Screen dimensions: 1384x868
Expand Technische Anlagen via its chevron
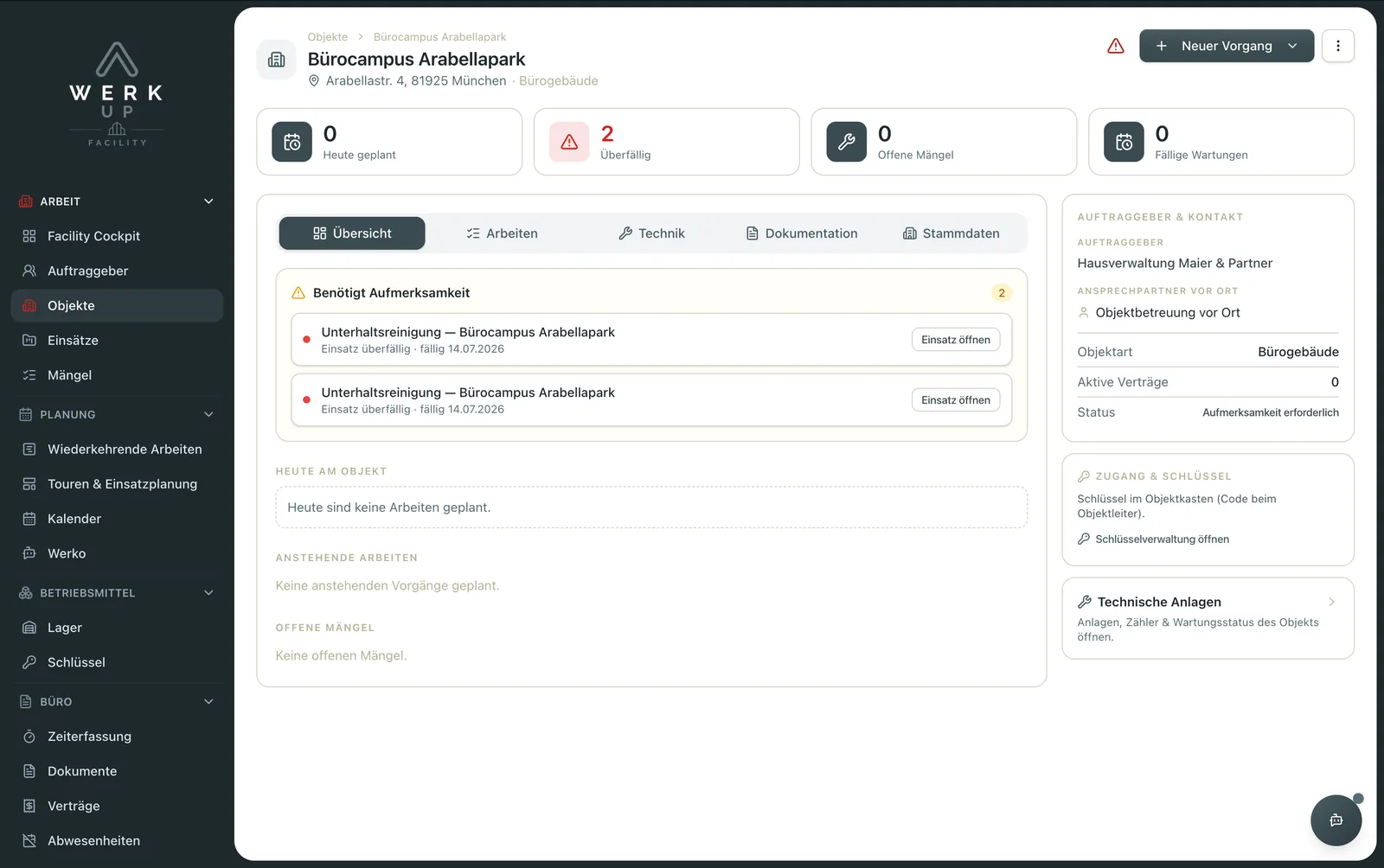click(x=1331, y=602)
